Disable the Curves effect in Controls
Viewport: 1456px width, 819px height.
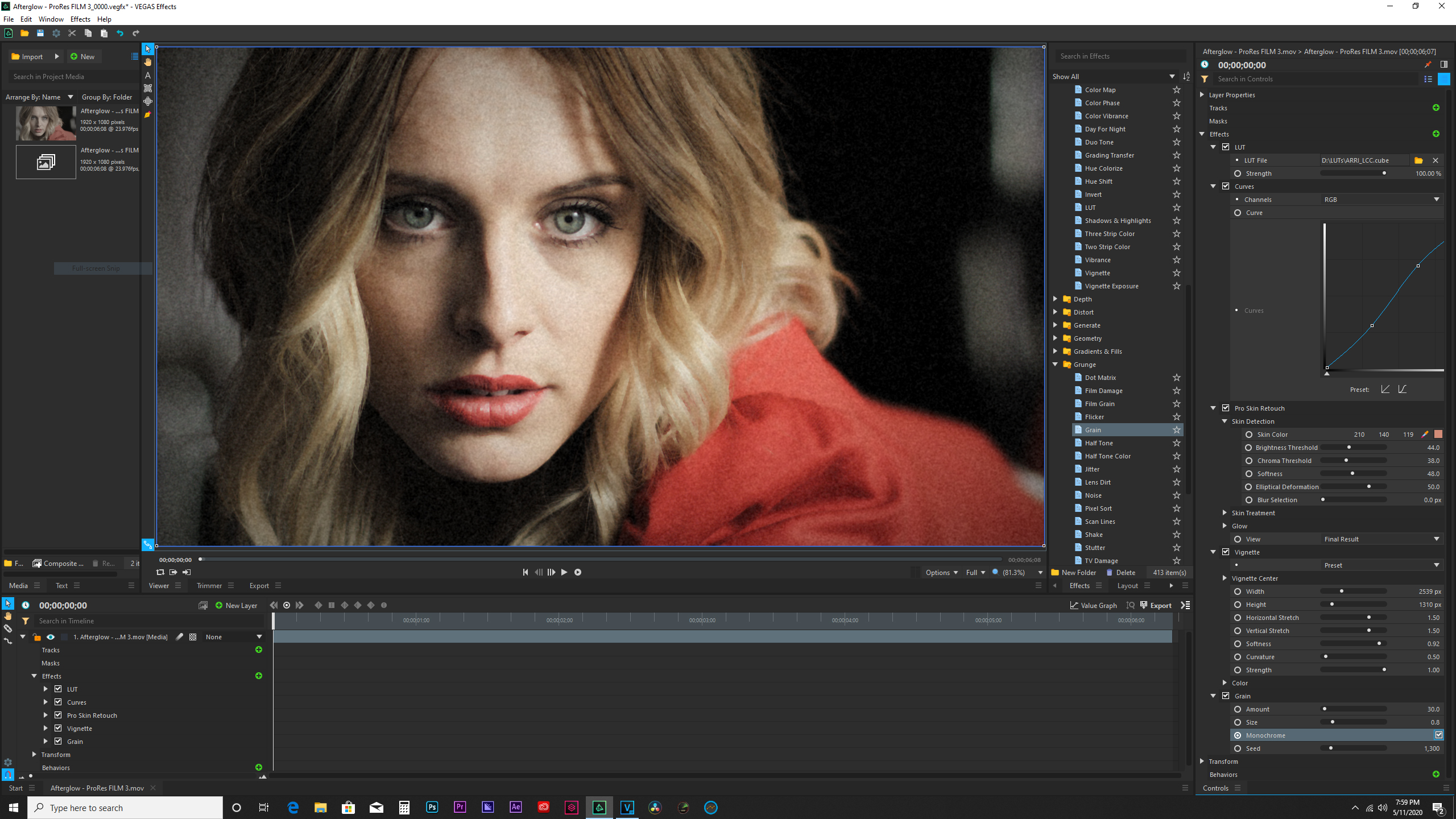pos(1226,187)
